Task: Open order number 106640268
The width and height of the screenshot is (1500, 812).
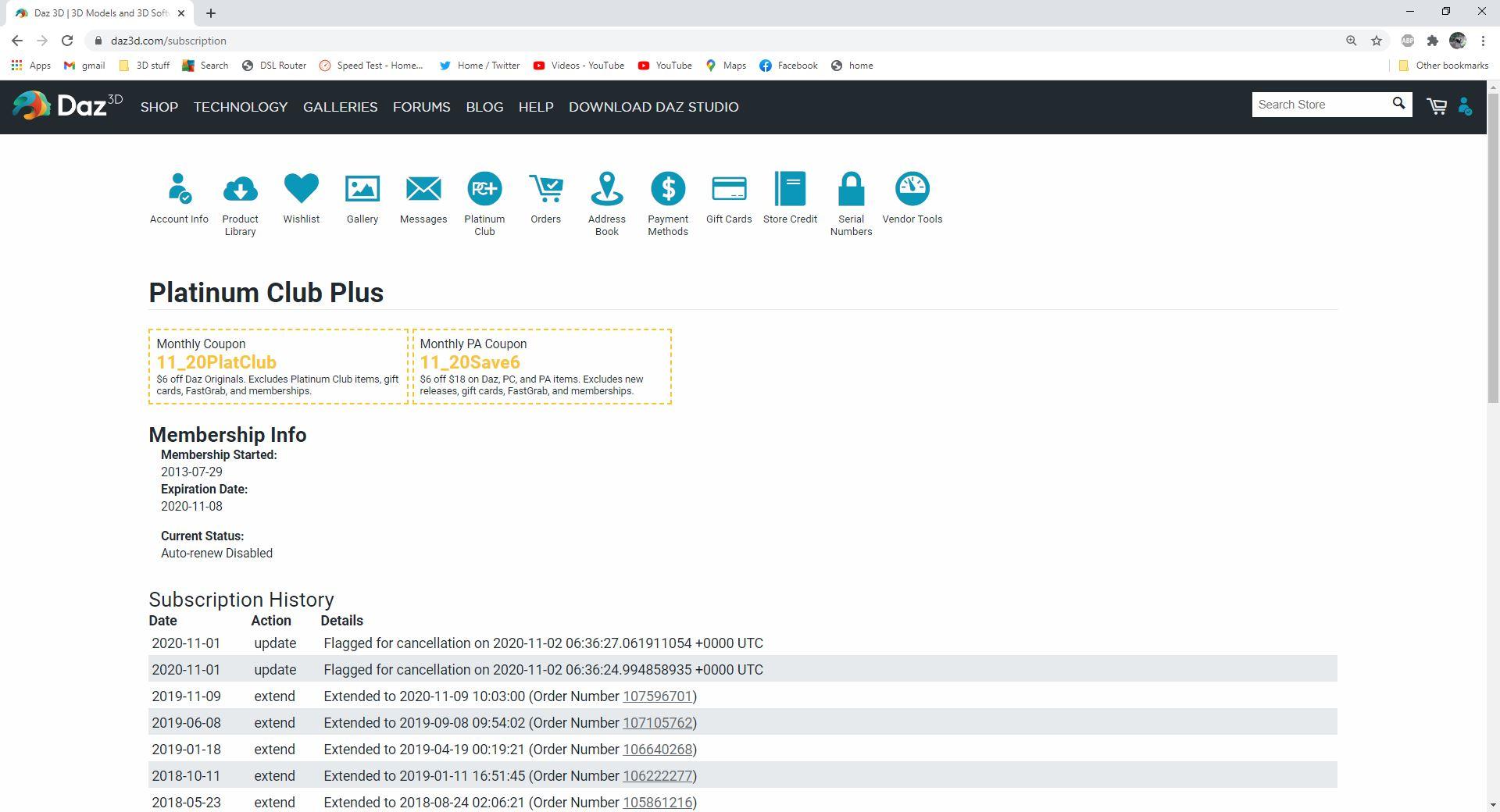Action: point(658,750)
